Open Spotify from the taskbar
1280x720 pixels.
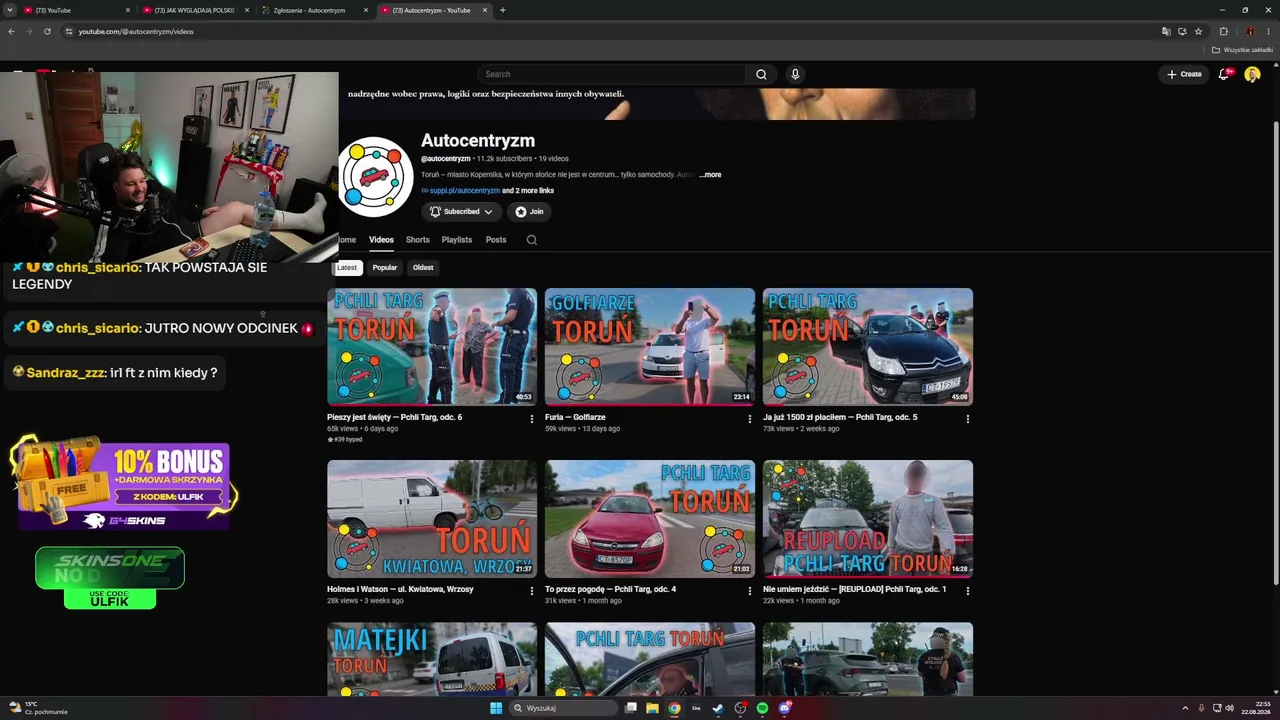762,708
